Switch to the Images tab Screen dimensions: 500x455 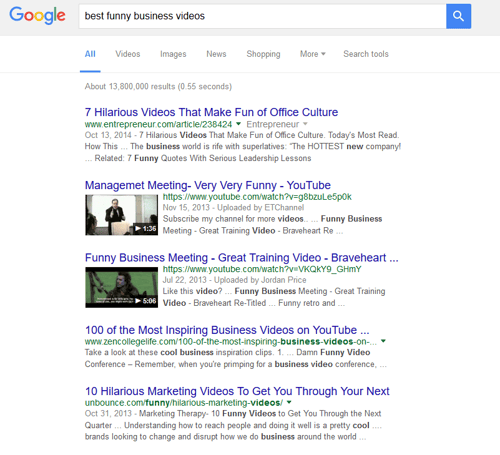click(x=173, y=54)
